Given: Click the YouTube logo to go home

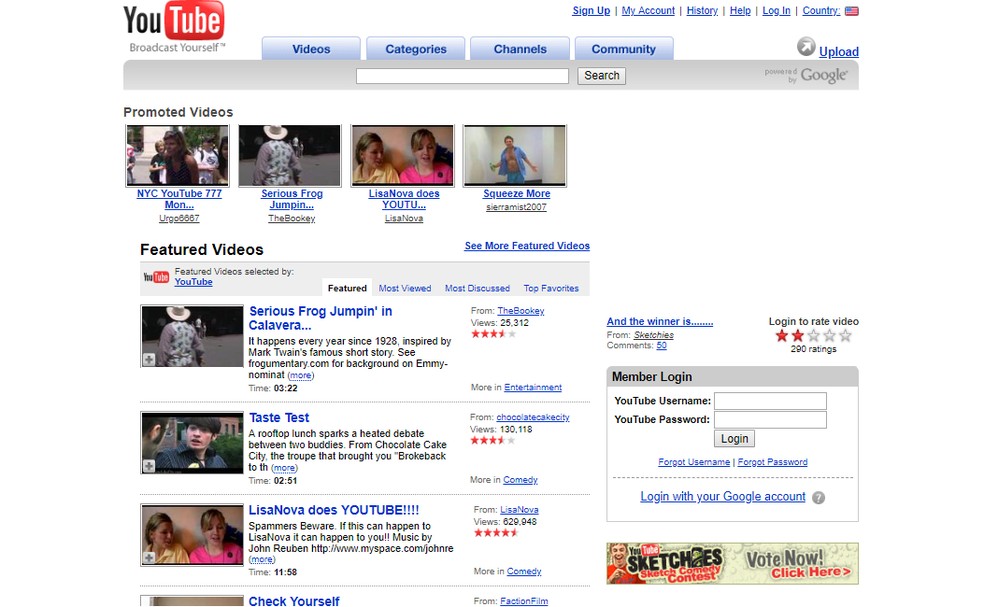Looking at the screenshot, I should click(173, 20).
